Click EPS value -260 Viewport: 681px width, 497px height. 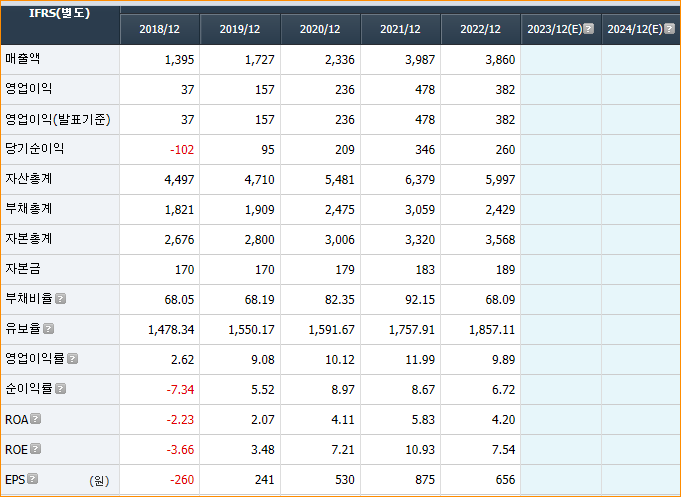pos(182,480)
